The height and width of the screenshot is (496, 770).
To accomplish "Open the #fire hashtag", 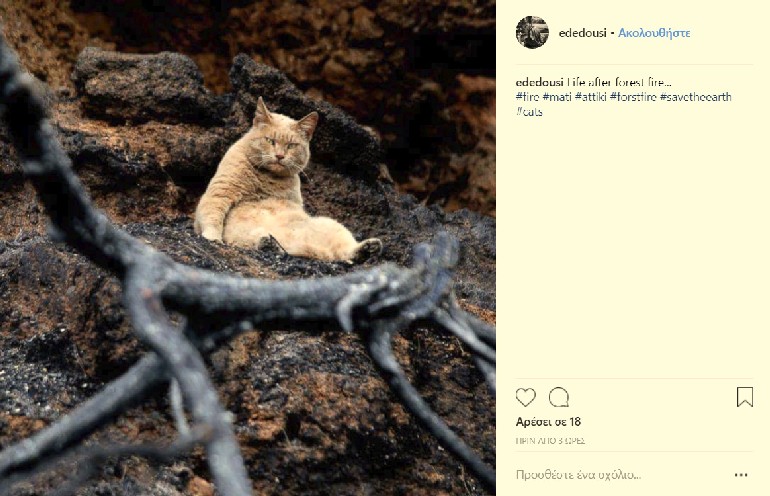I will (527, 96).
